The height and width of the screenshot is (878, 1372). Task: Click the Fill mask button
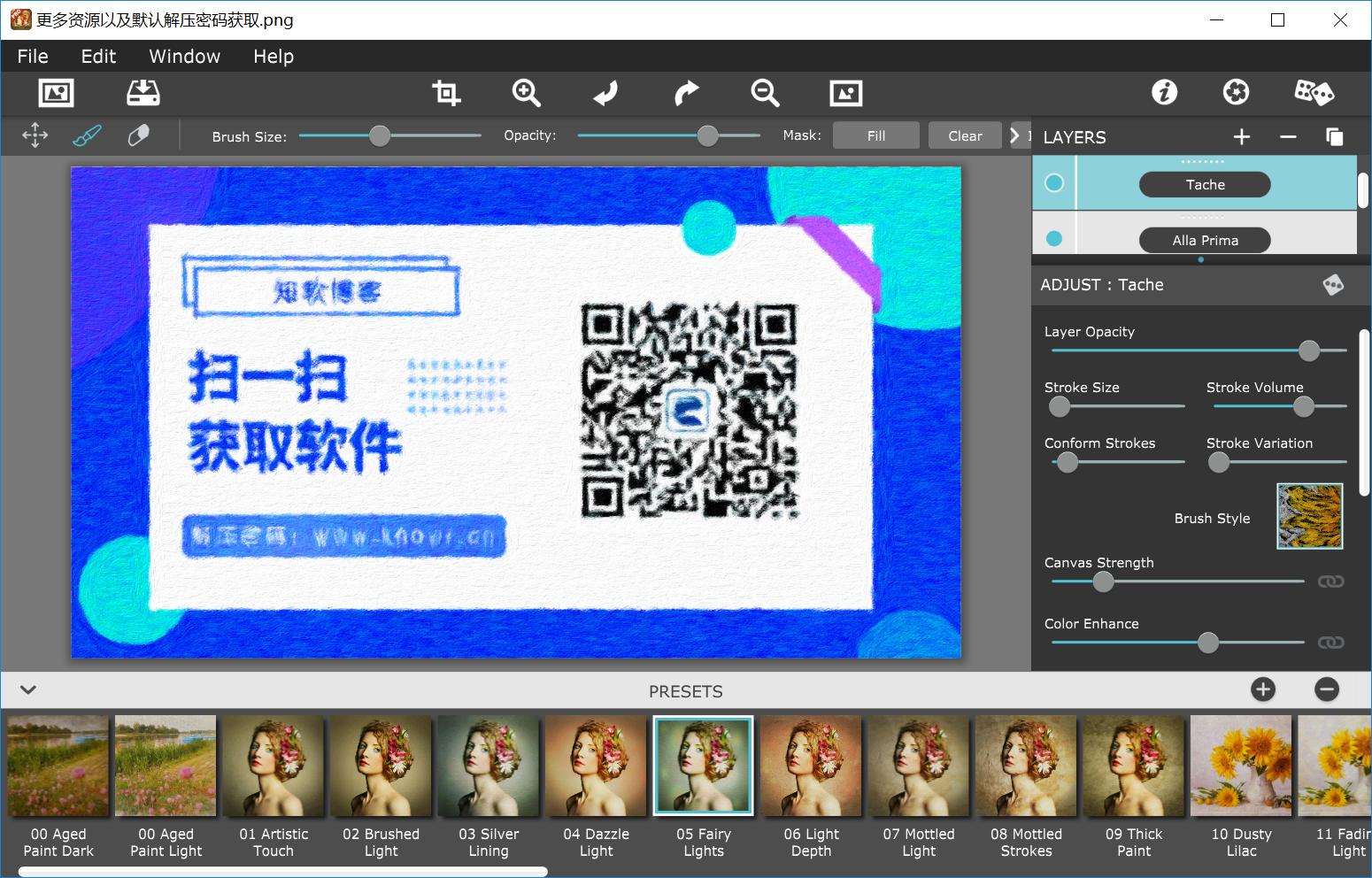click(876, 135)
